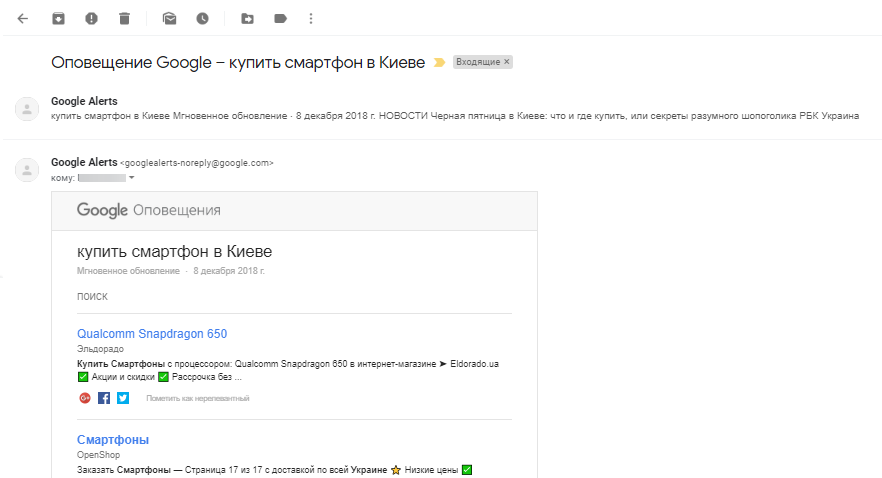Open the Move to folder icon
The width and height of the screenshot is (882, 478).
click(x=248, y=19)
